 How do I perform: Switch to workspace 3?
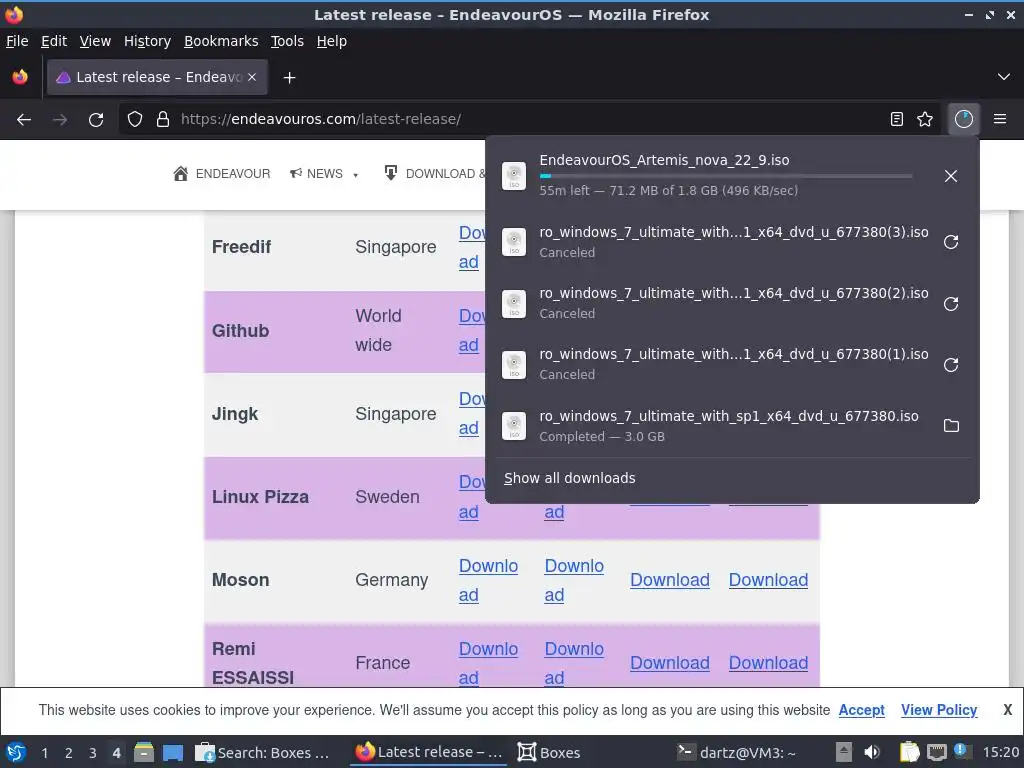(93, 753)
